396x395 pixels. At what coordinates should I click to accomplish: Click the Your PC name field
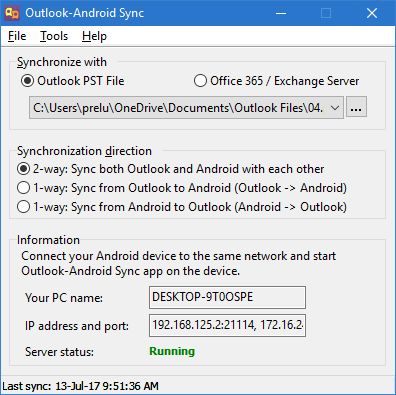227,297
